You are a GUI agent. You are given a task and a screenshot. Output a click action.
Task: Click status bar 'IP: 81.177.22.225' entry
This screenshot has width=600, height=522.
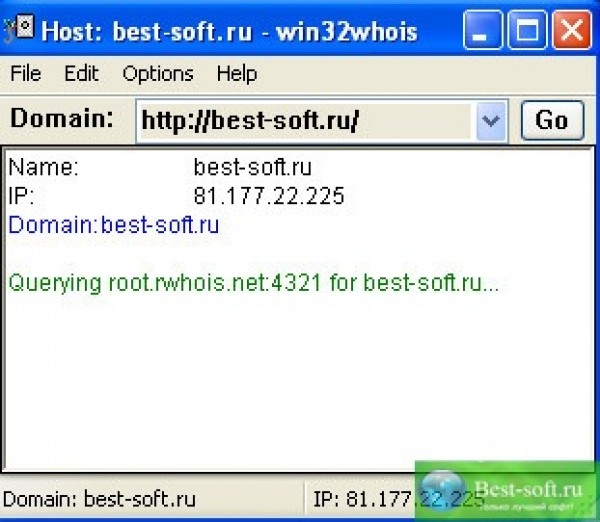398,499
